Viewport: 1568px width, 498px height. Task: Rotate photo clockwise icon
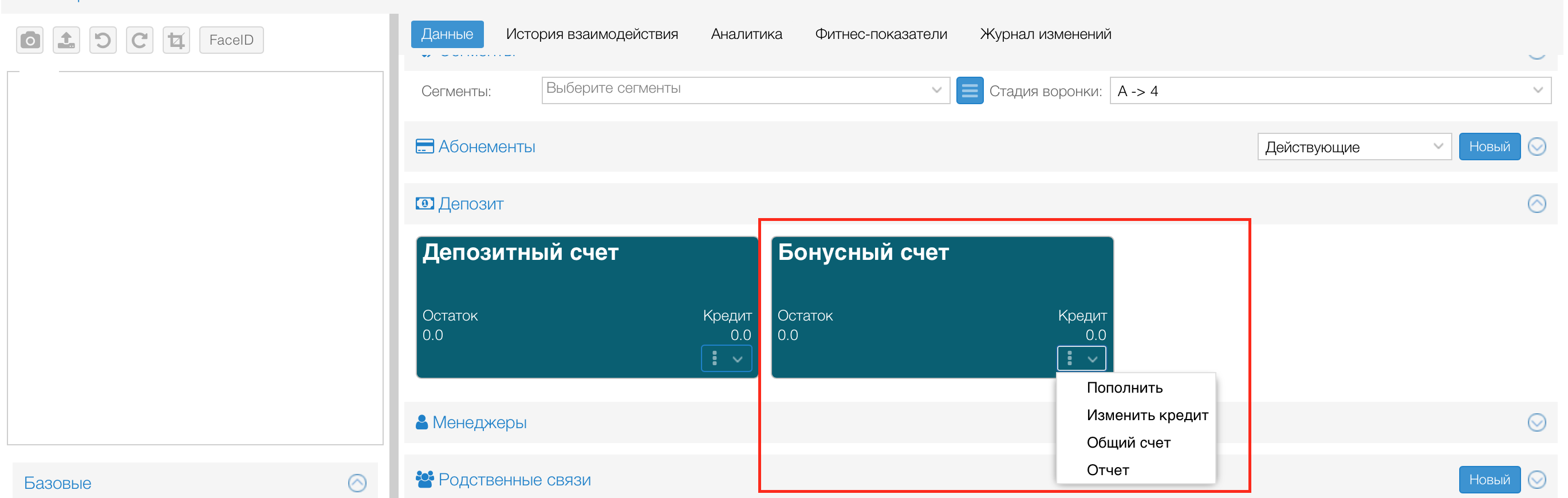coord(139,41)
